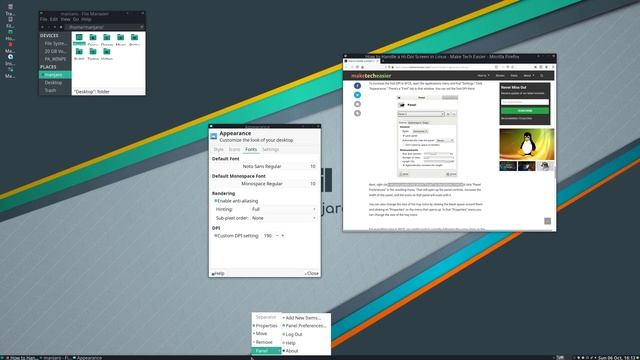Switch to the Icons tab in Appearance
The image size is (640, 360).
point(234,149)
